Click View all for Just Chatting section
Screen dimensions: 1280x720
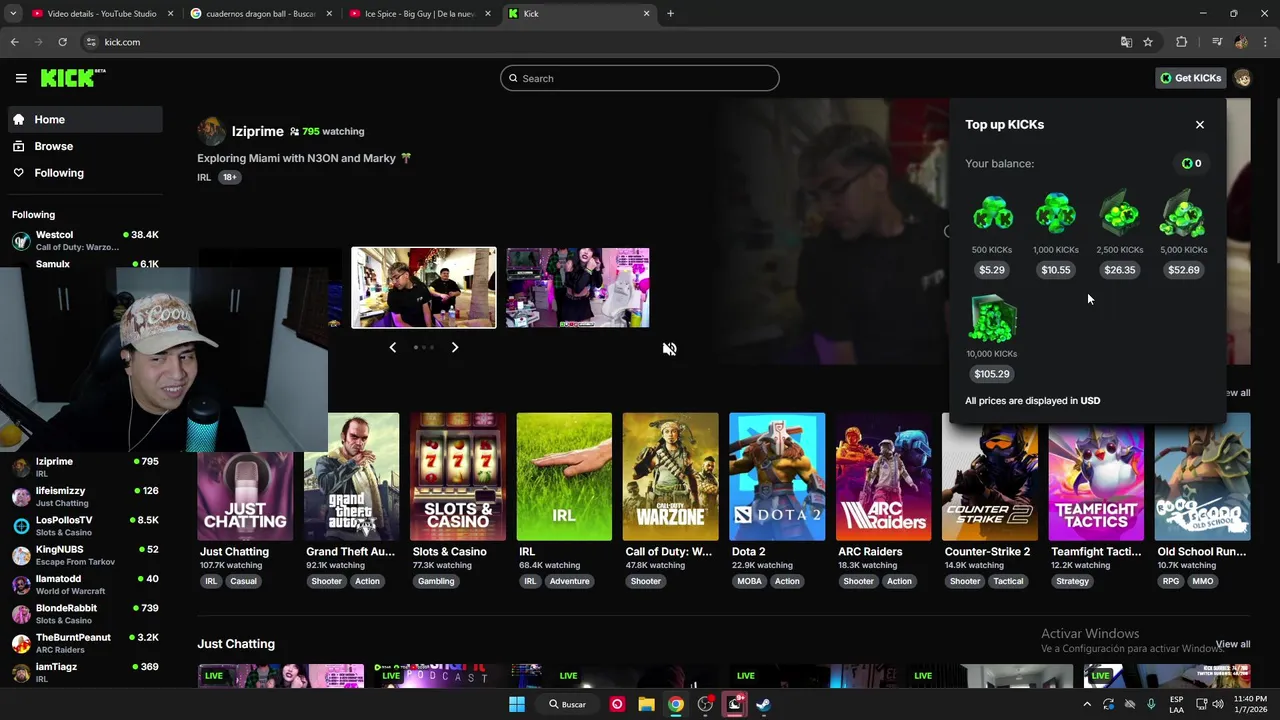click(x=1233, y=644)
